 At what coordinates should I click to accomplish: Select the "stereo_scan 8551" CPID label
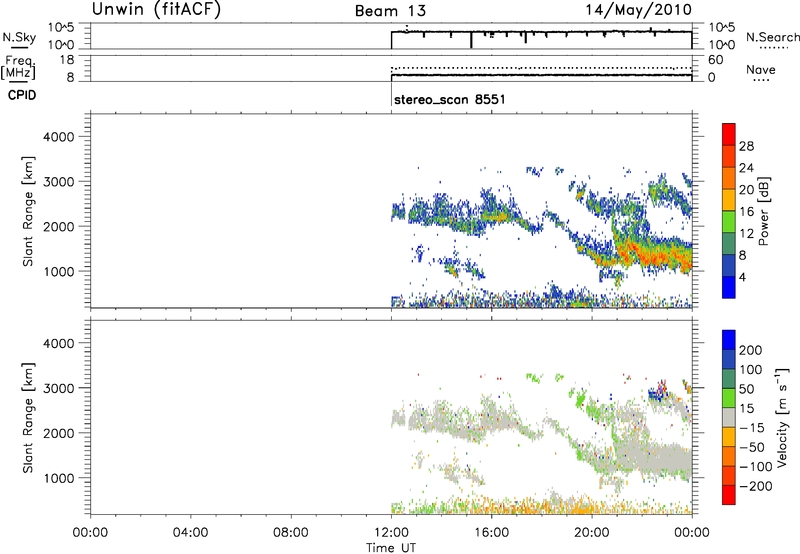449,99
